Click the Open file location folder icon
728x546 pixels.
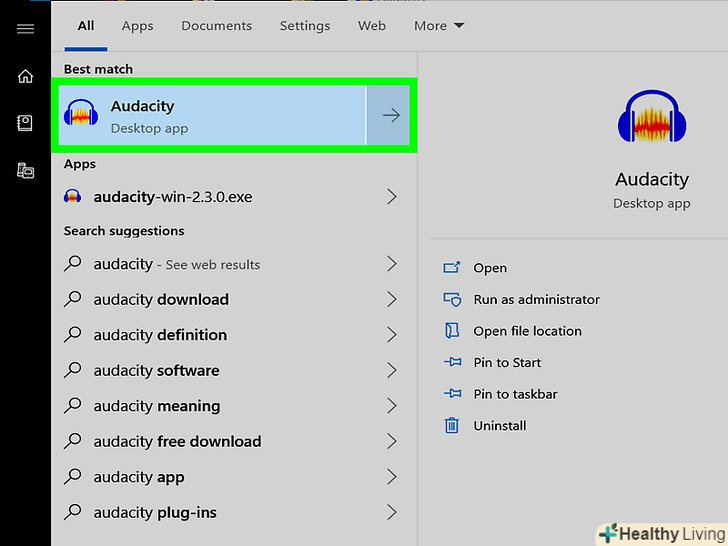(452, 331)
